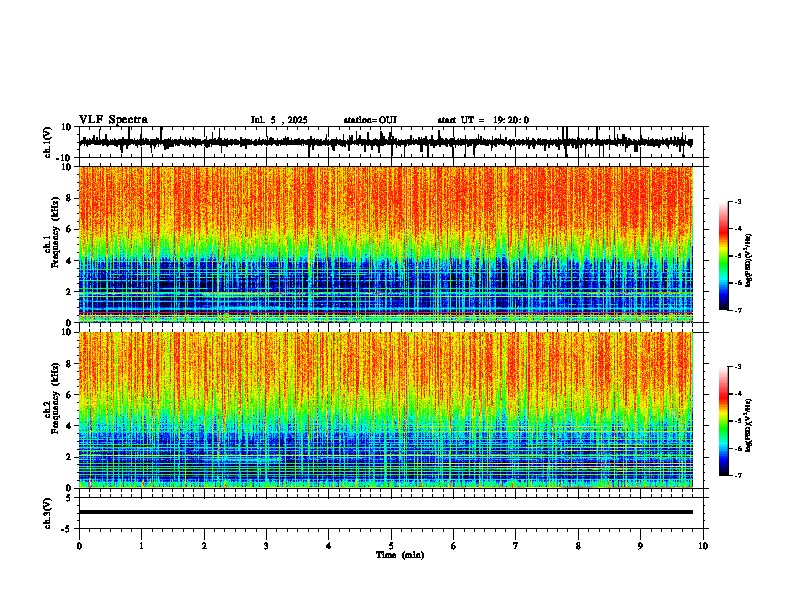Click the ch.2 color bar log(PSD) label
Image resolution: width=792 pixels, height=612 pixels.
[748, 425]
